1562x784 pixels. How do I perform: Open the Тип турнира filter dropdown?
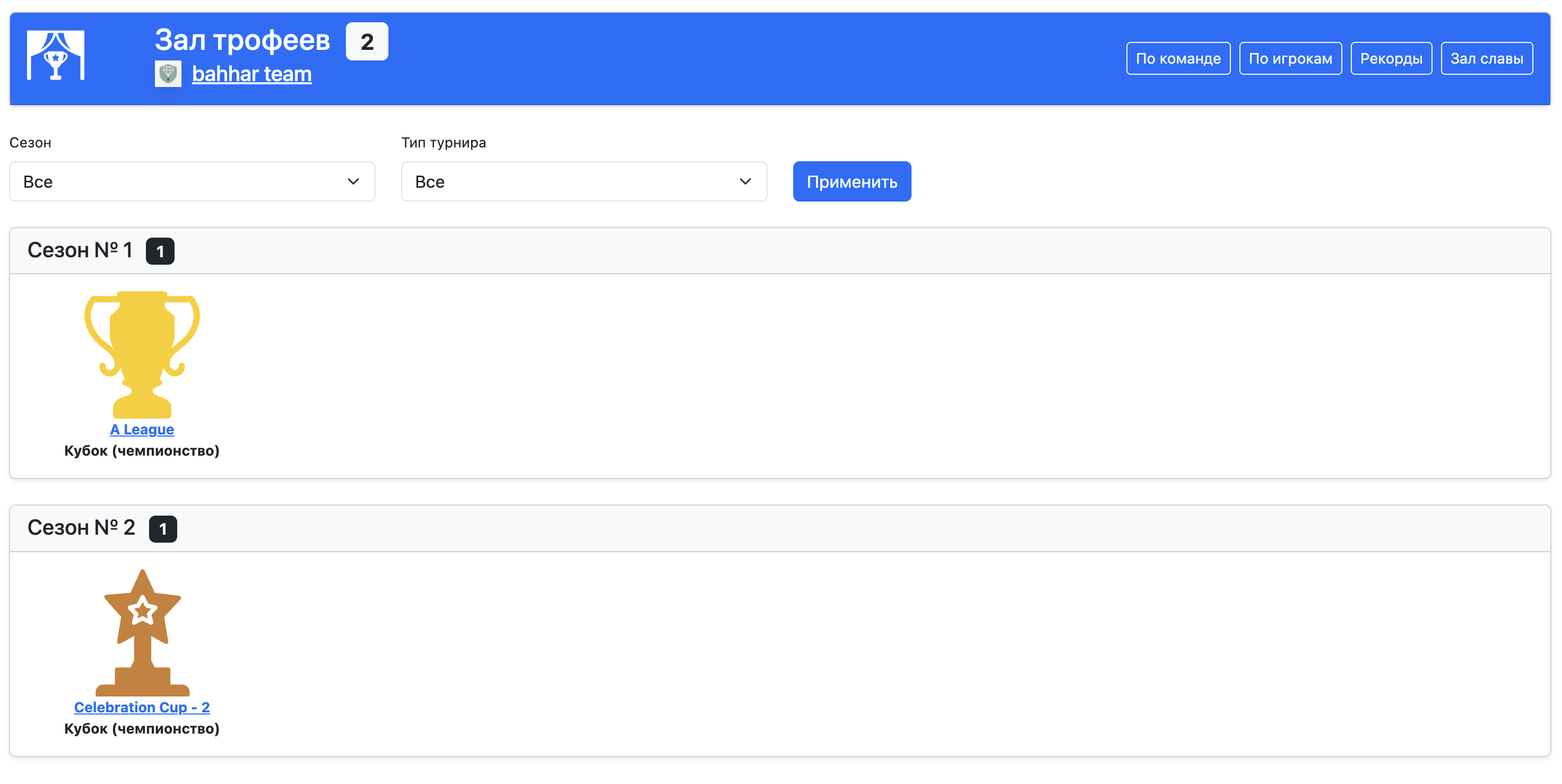583,181
